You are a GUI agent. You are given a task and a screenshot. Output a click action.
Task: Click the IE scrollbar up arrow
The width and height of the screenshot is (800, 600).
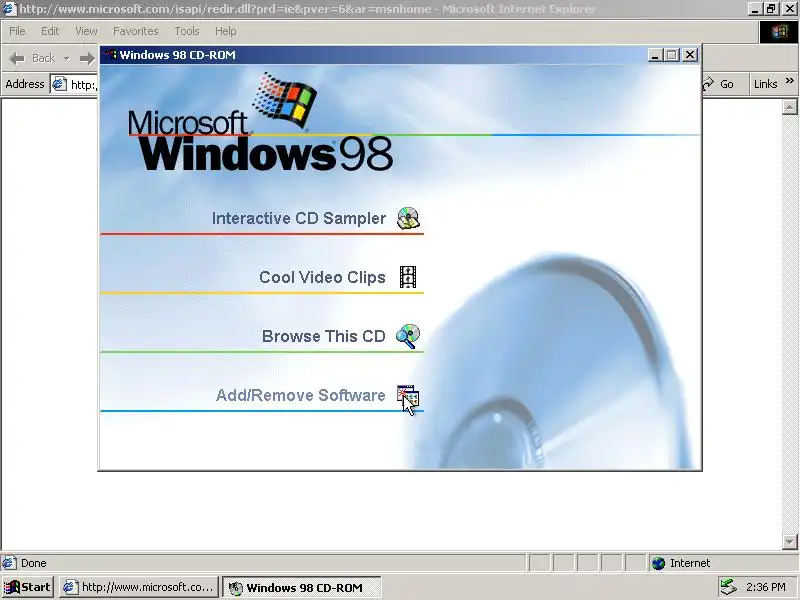coord(789,107)
